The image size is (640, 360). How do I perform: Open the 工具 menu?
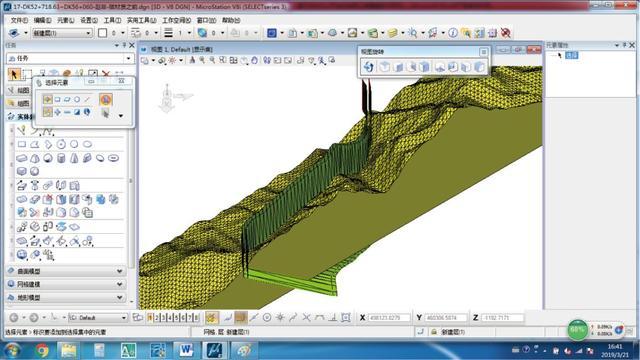112,20
